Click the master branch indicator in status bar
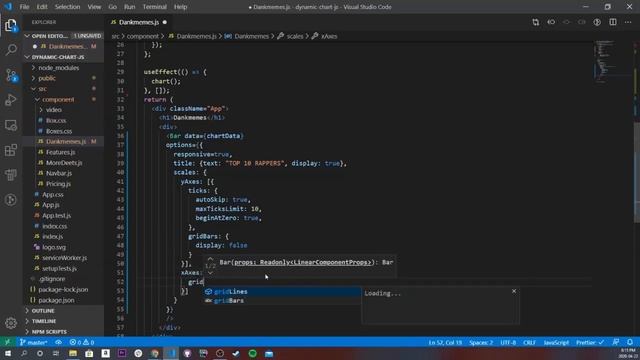 [x=33, y=342]
